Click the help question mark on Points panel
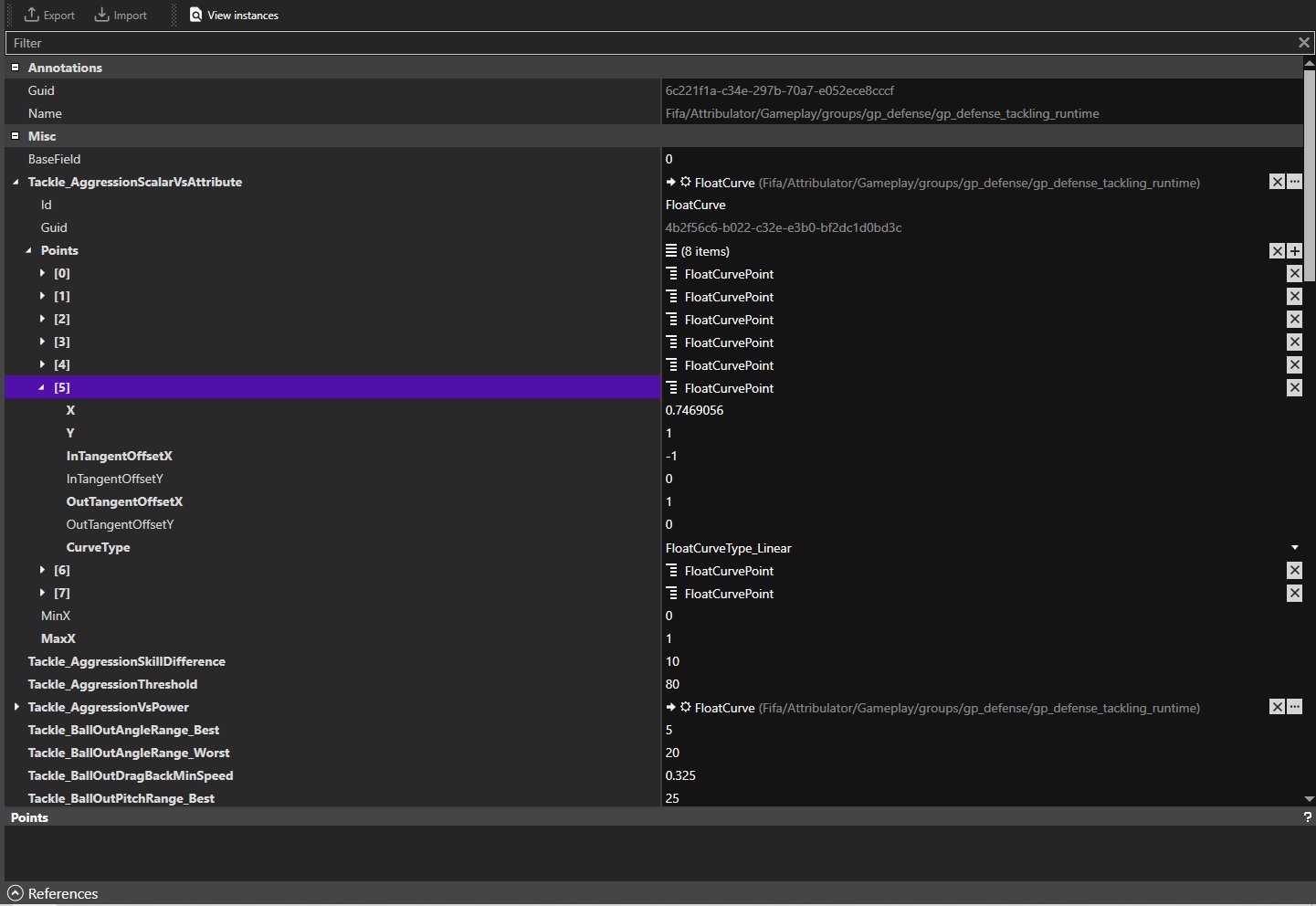 1308,817
